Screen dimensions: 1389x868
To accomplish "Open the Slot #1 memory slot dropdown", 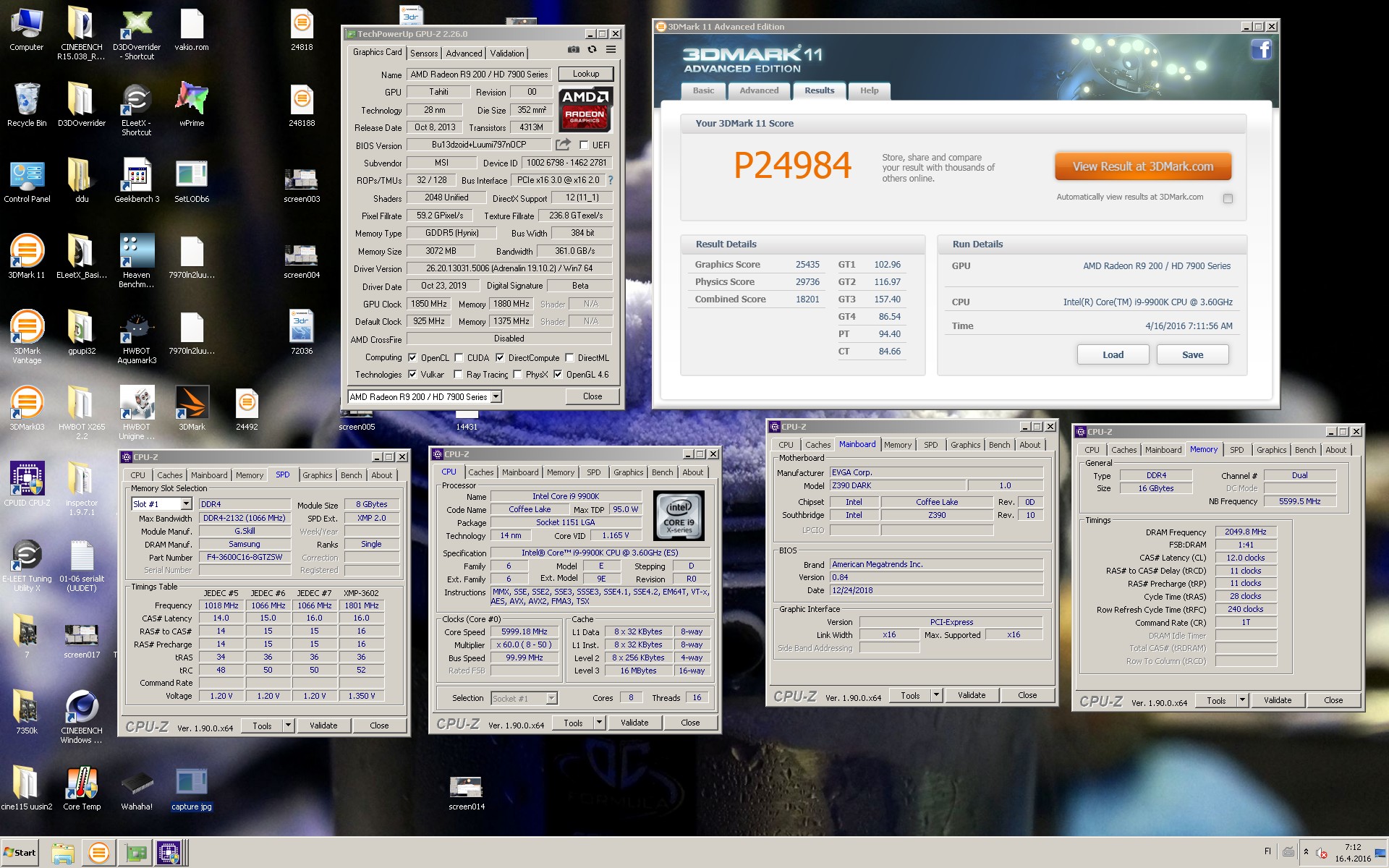I will (186, 504).
